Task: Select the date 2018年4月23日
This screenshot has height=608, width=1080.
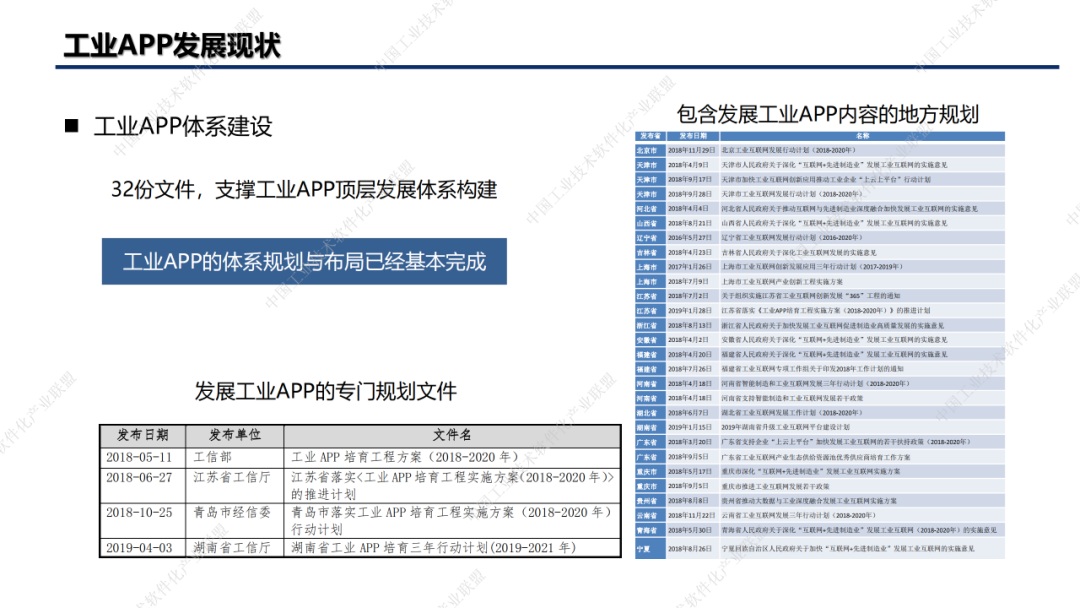Action: tap(689, 253)
